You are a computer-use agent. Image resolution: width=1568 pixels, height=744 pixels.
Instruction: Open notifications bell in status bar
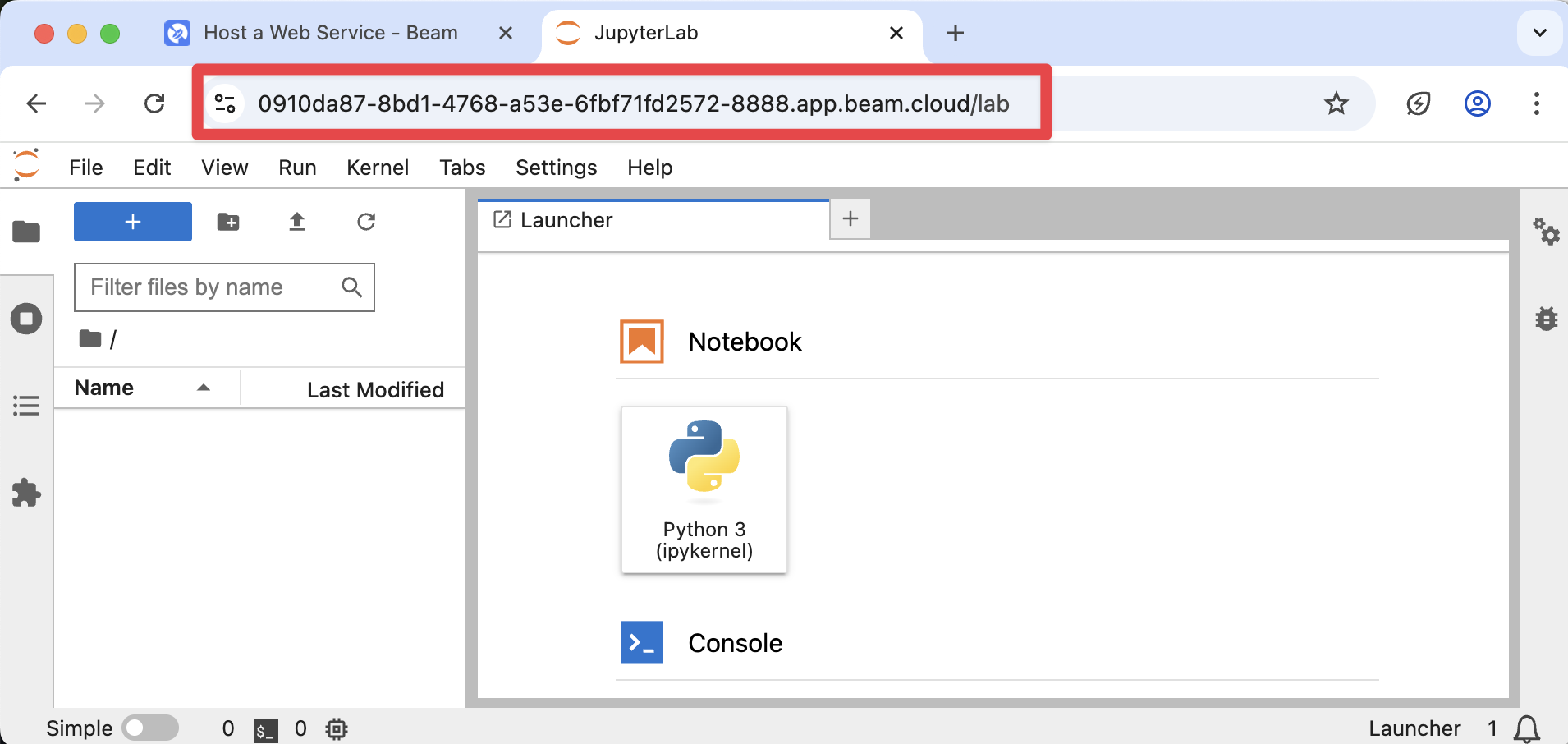[1527, 729]
